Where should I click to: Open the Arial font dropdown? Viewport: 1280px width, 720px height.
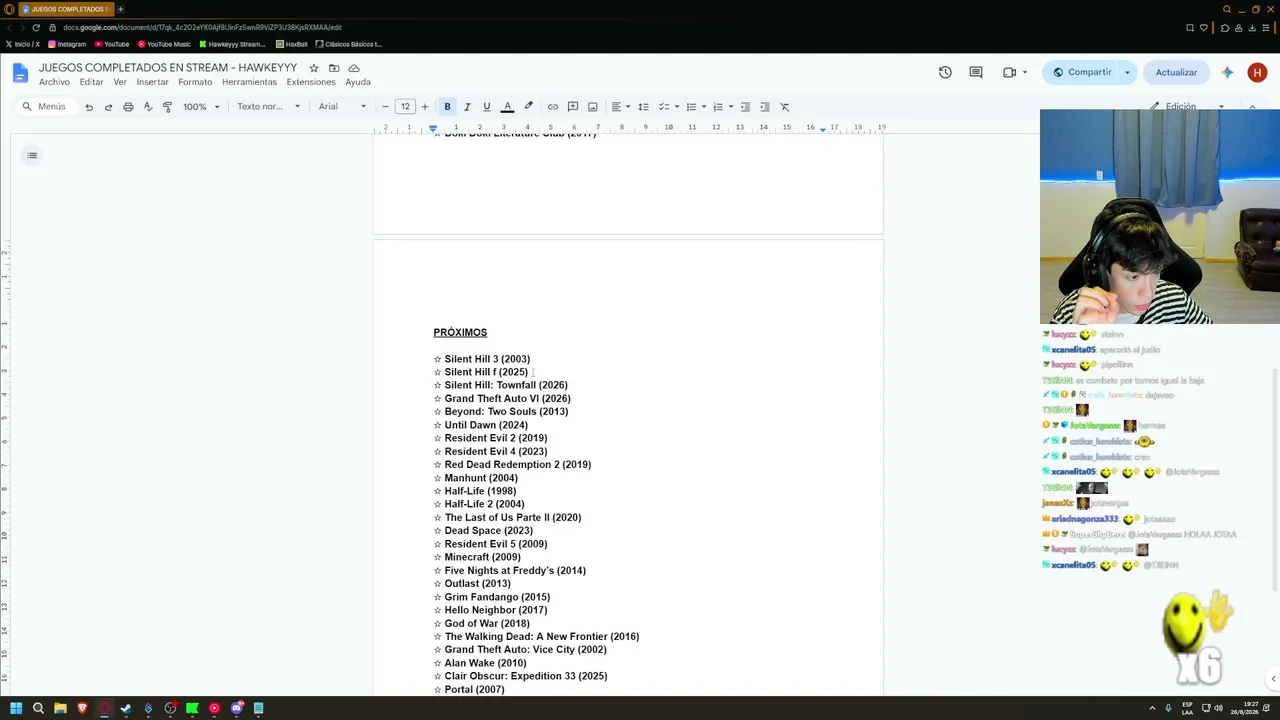point(343,107)
